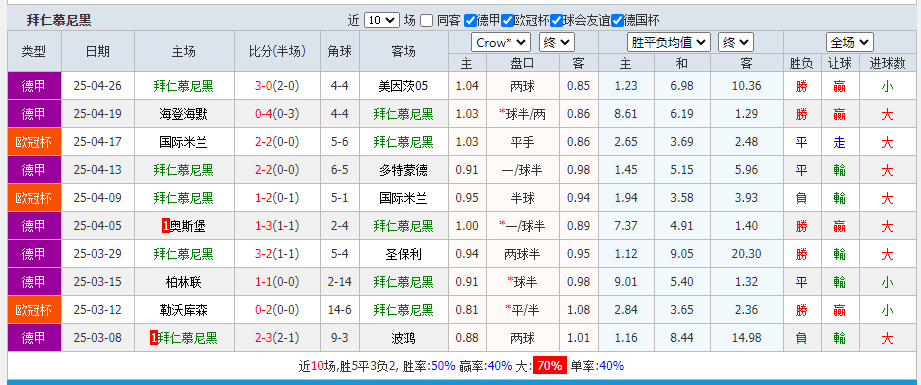The width and height of the screenshot is (921, 385).
Task: Click the 日期 column header
Action: (x=98, y=52)
